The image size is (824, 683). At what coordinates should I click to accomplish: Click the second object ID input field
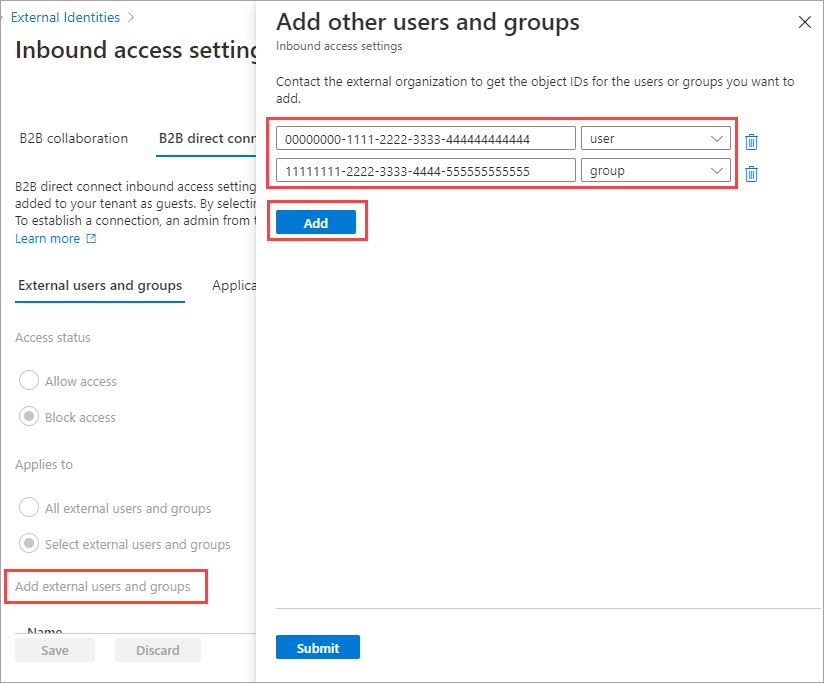pyautogui.click(x=425, y=171)
